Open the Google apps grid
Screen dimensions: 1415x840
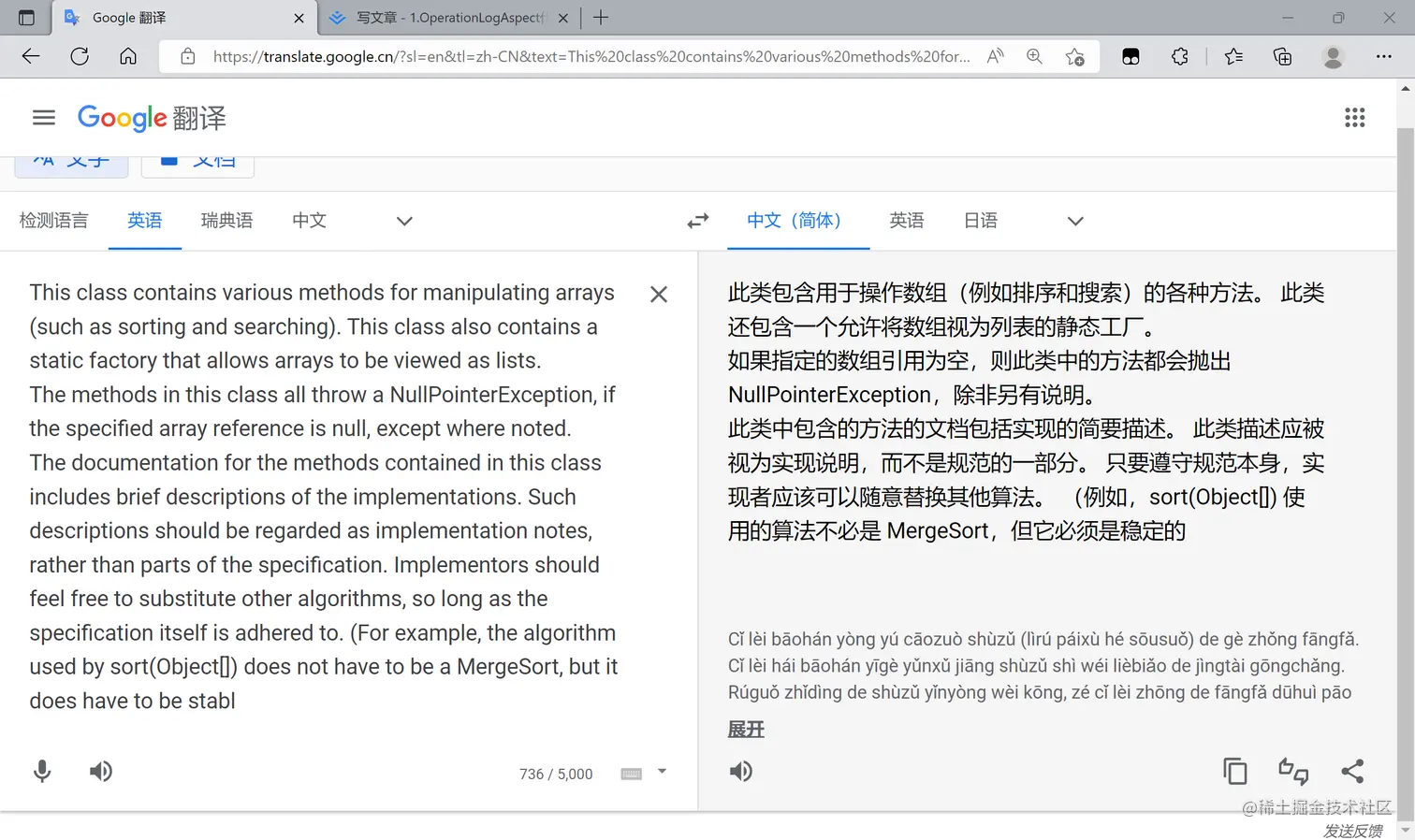1354,117
